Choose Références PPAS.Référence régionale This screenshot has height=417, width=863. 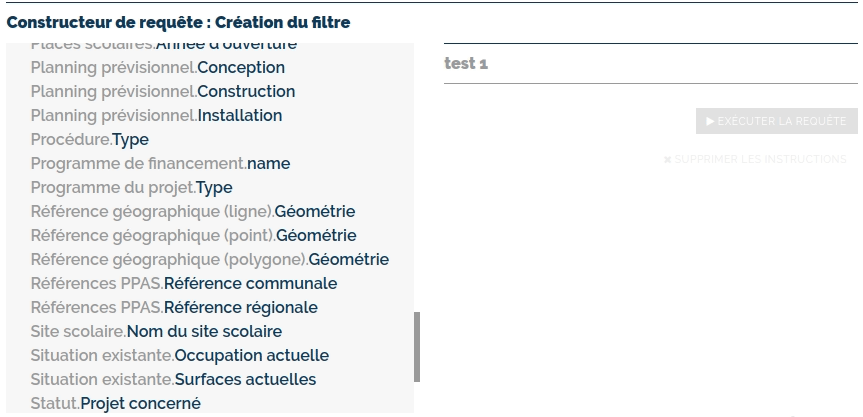[x=174, y=308]
